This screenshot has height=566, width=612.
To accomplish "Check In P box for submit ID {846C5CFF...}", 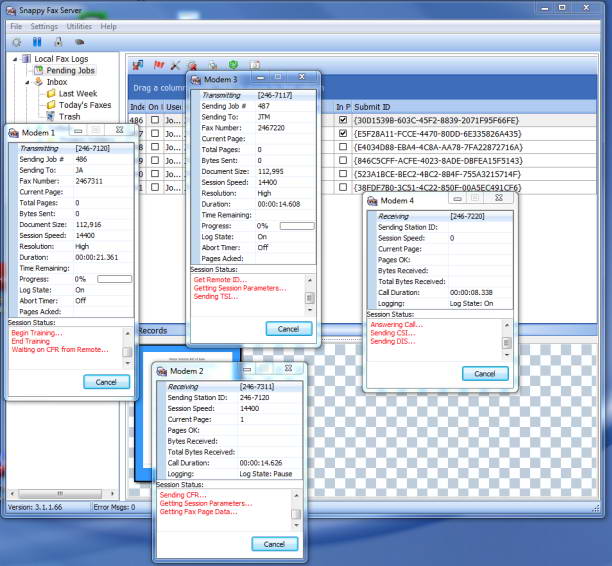I will pos(343,160).
